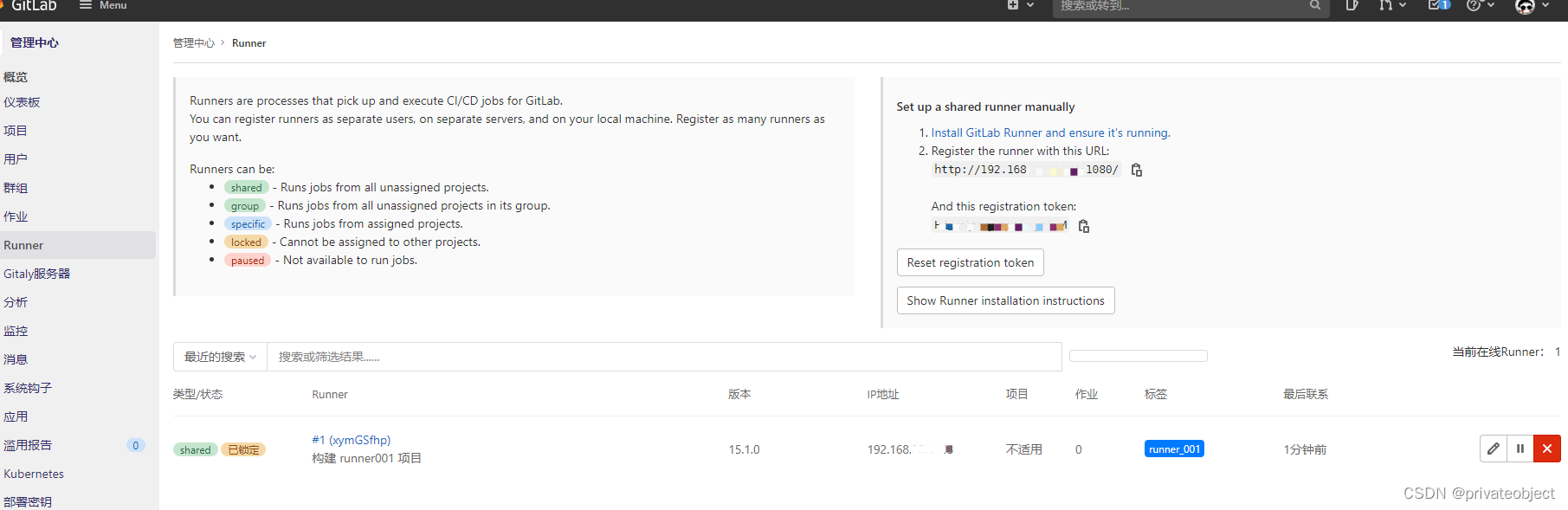The height and width of the screenshot is (510, 1568).
Task: Open 系统钩子 in sidebar
Action: coord(28,388)
